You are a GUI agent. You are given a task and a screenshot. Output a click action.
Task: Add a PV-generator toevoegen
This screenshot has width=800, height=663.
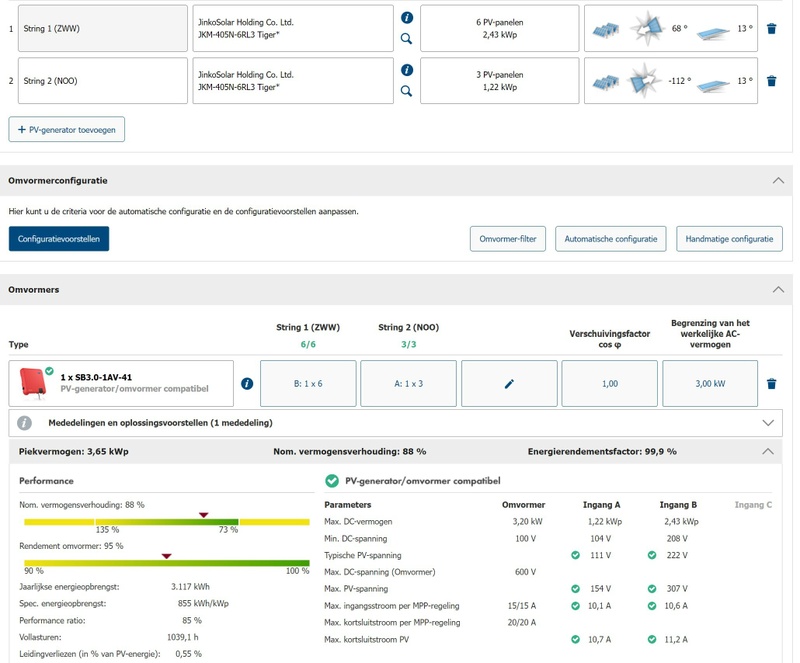(67, 129)
